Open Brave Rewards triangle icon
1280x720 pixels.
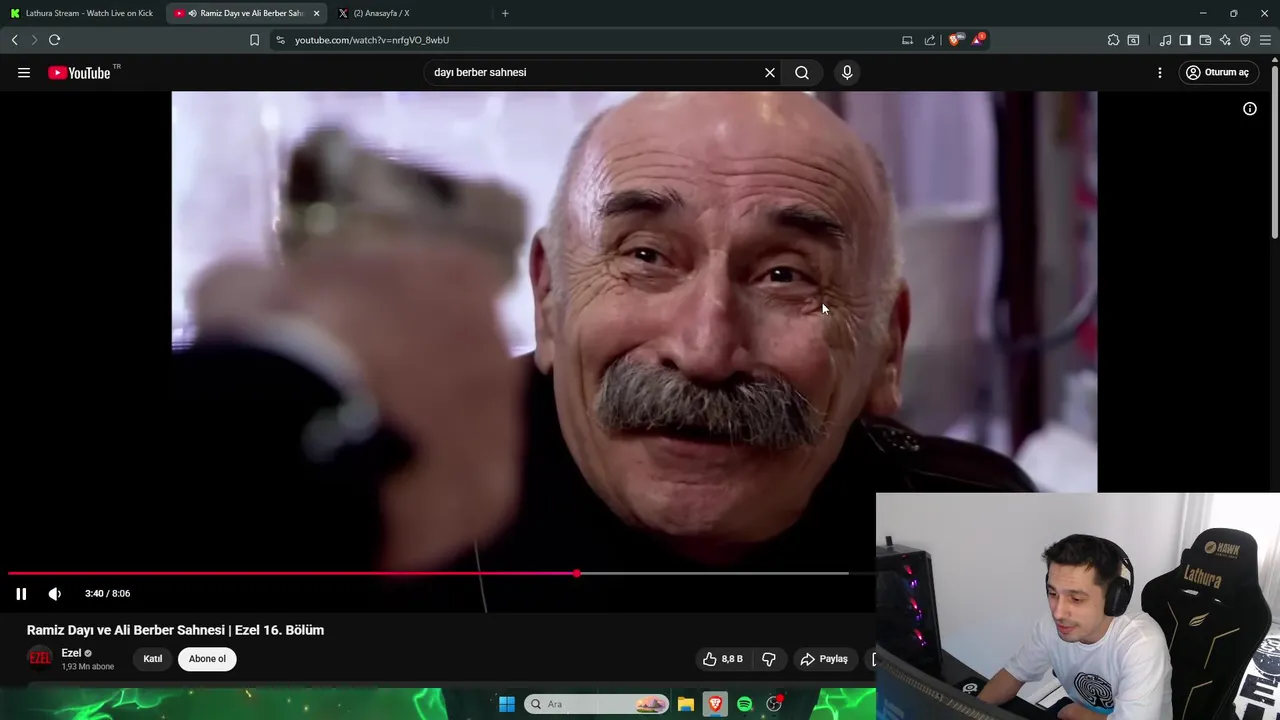click(x=977, y=40)
